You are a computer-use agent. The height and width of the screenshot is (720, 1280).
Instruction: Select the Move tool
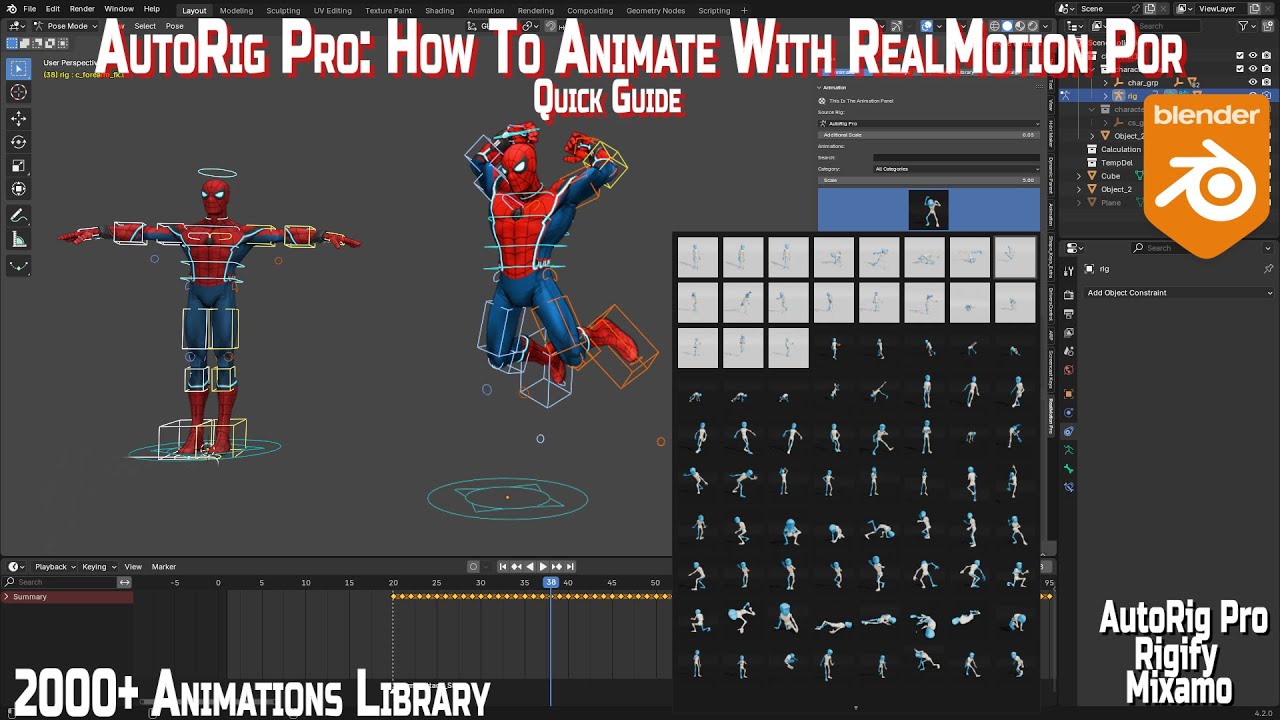[x=18, y=118]
